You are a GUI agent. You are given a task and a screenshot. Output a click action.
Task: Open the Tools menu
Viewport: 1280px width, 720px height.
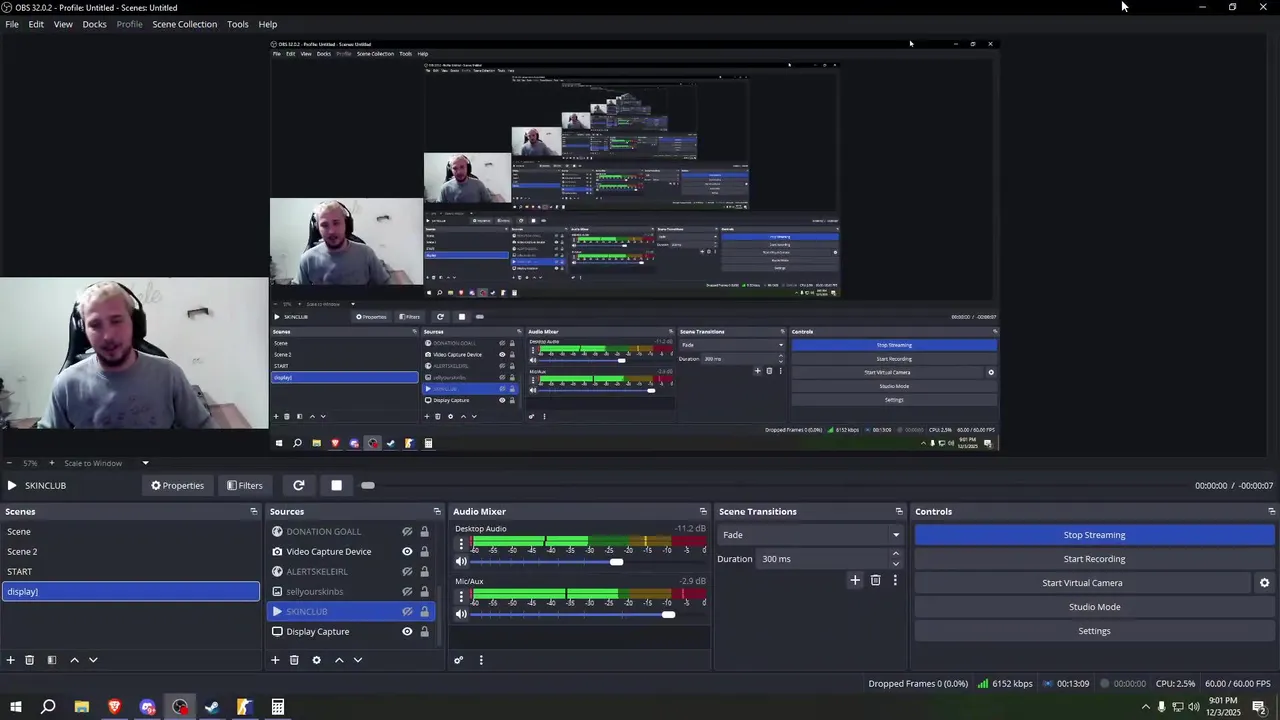(x=238, y=24)
